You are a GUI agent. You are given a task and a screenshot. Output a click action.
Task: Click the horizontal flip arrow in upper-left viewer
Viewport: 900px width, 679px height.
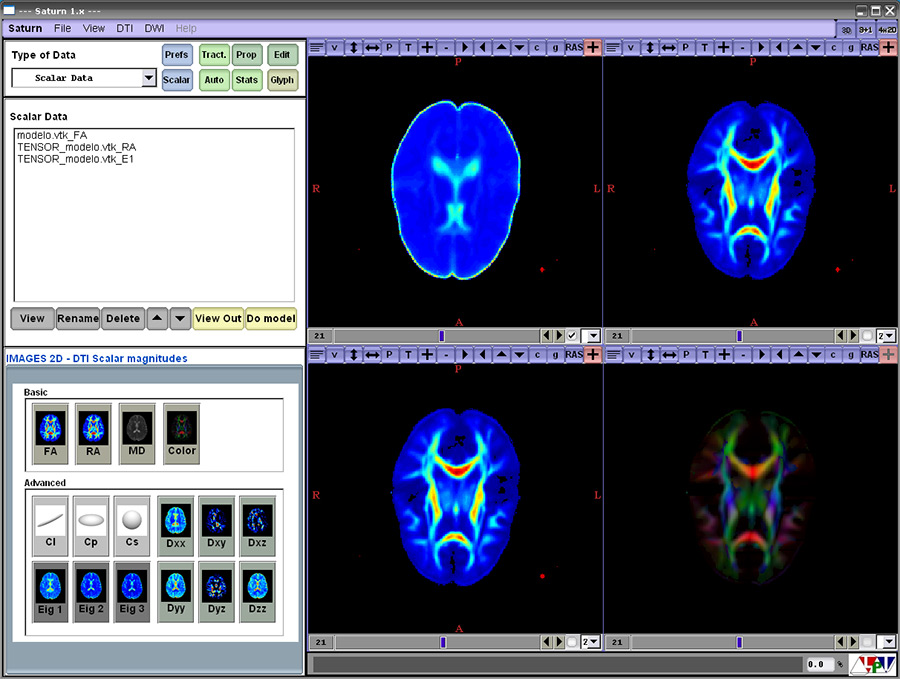click(372, 48)
